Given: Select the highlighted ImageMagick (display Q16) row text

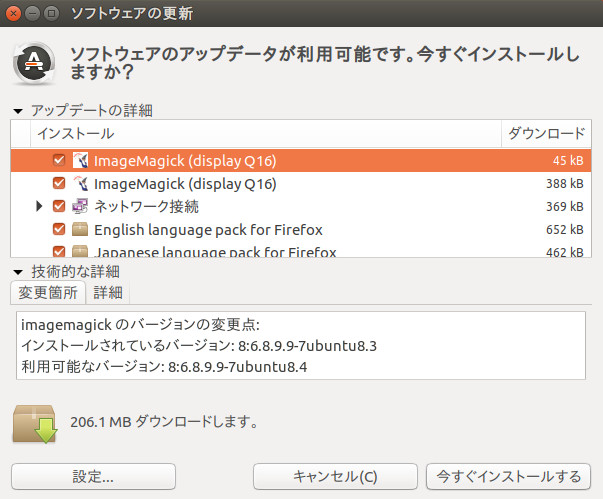Looking at the screenshot, I should (185, 161).
